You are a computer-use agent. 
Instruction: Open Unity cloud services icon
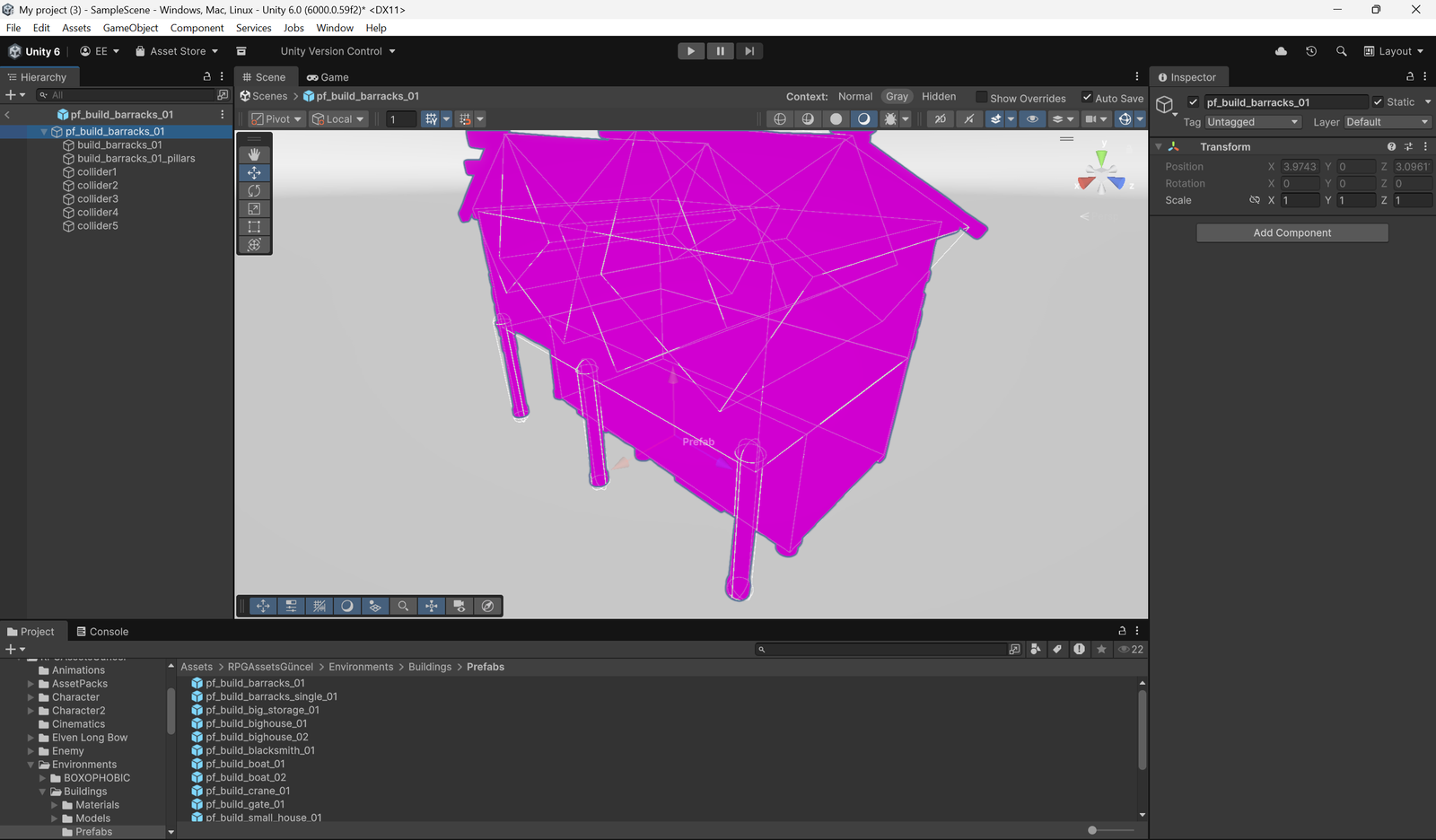(x=1281, y=51)
